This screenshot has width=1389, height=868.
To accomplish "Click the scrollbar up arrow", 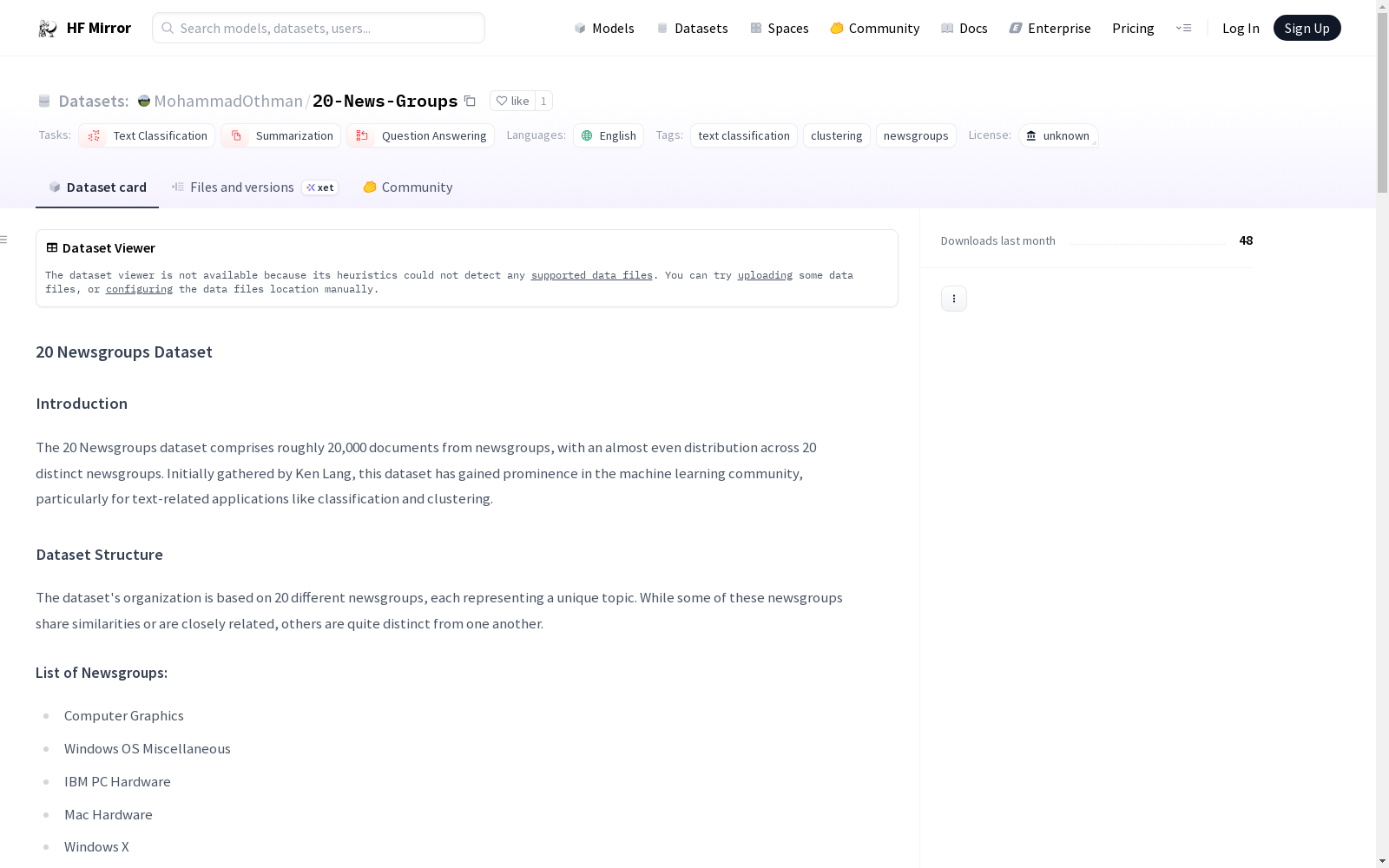I will 1382,7.
